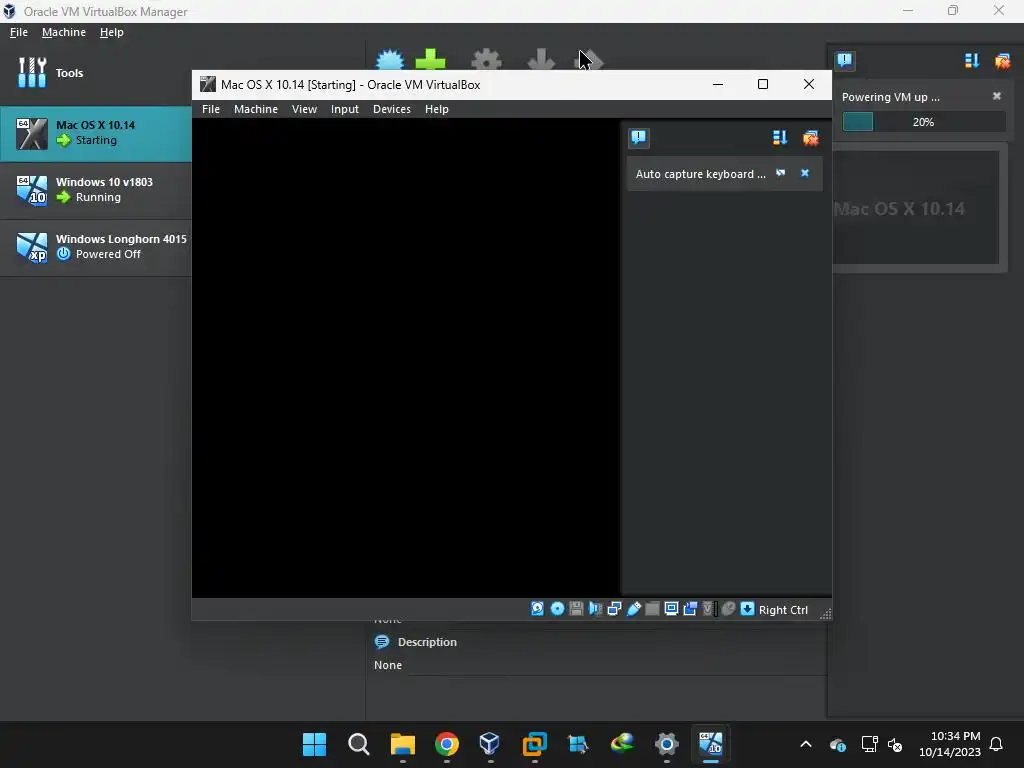Click the display monitor indicator in VM status bar
The image size is (1024, 768).
(671, 609)
